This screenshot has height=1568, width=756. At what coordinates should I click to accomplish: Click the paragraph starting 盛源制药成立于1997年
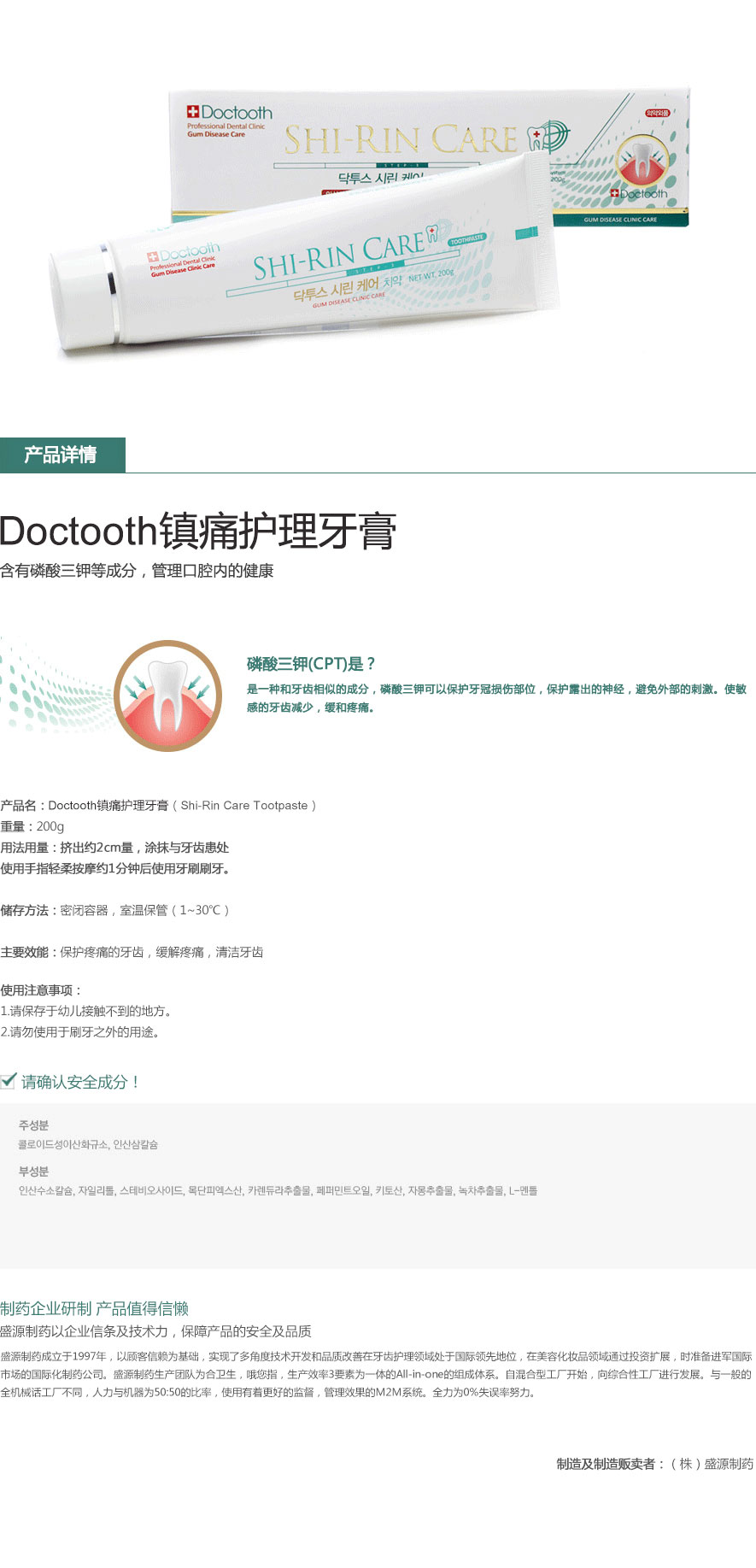(x=376, y=1374)
